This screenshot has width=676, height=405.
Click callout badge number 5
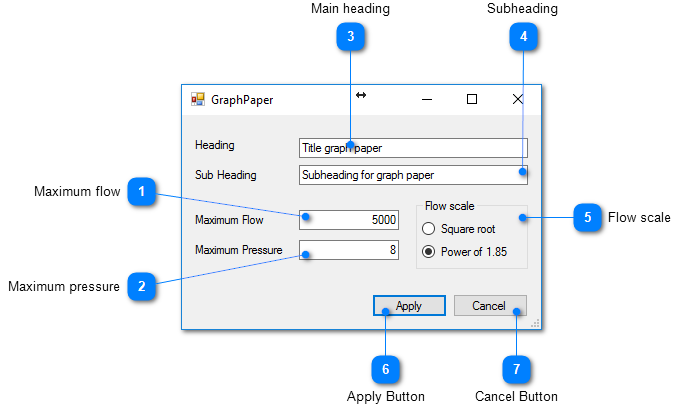pos(587,217)
